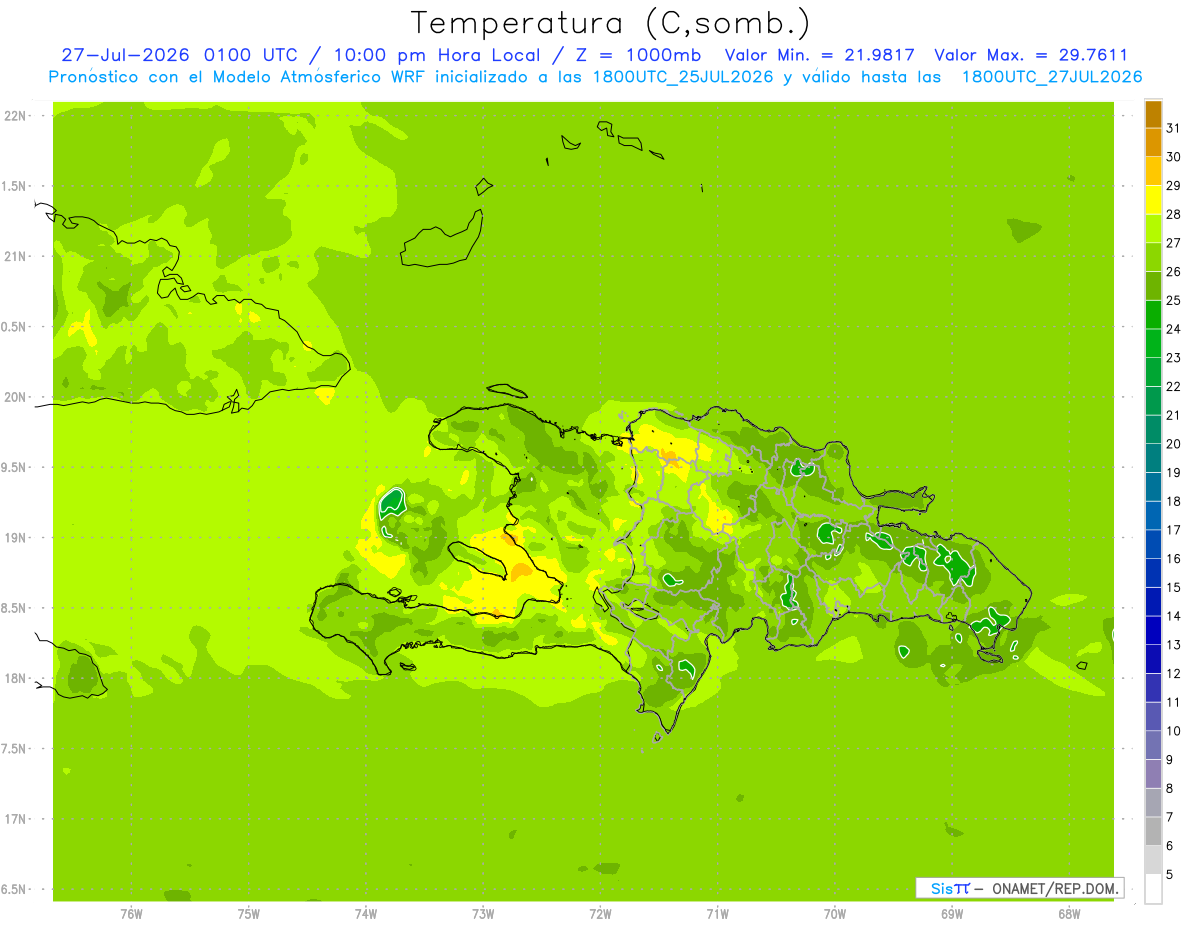This screenshot has height=927, width=1200.
Task: Click the '70W' longitude label
Action: coord(835,914)
